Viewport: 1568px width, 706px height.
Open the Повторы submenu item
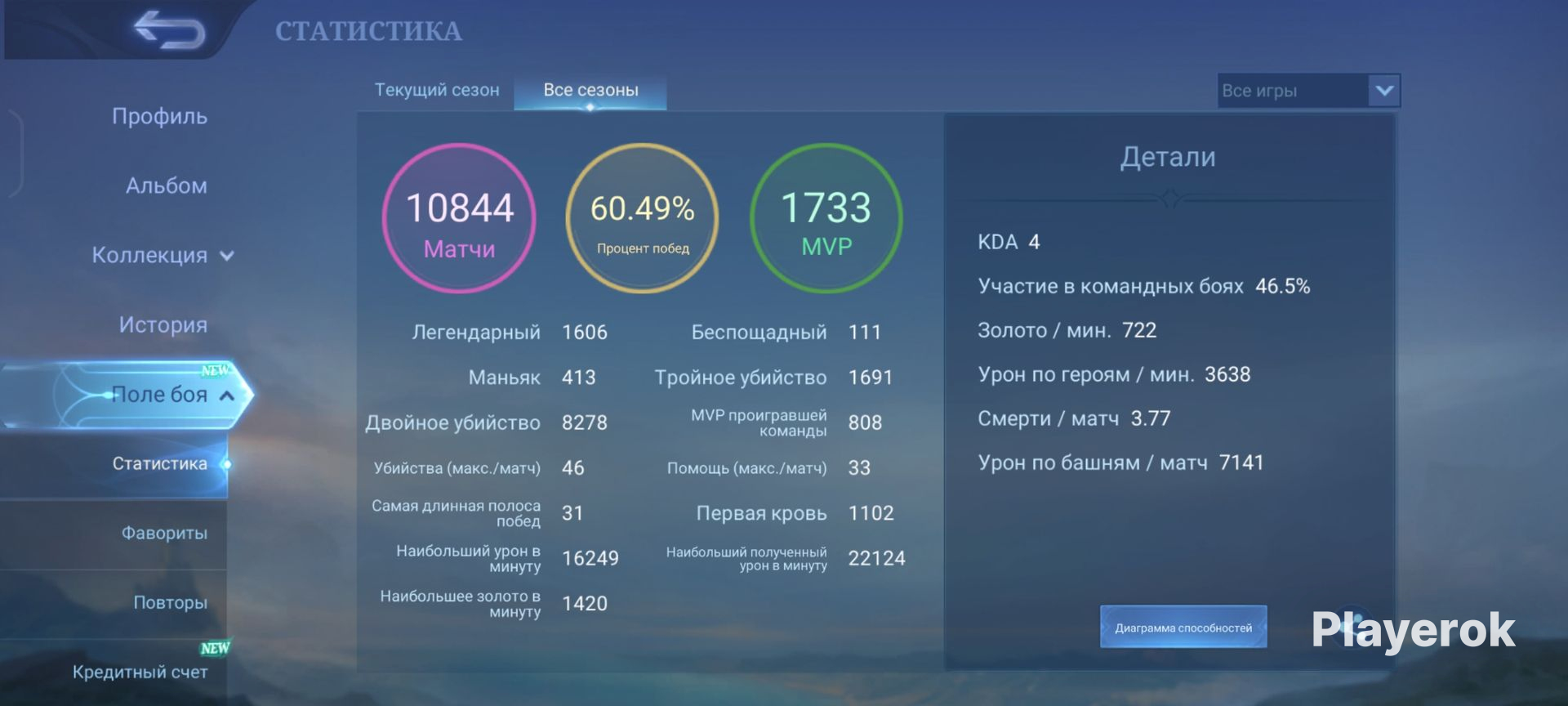pyautogui.click(x=170, y=603)
